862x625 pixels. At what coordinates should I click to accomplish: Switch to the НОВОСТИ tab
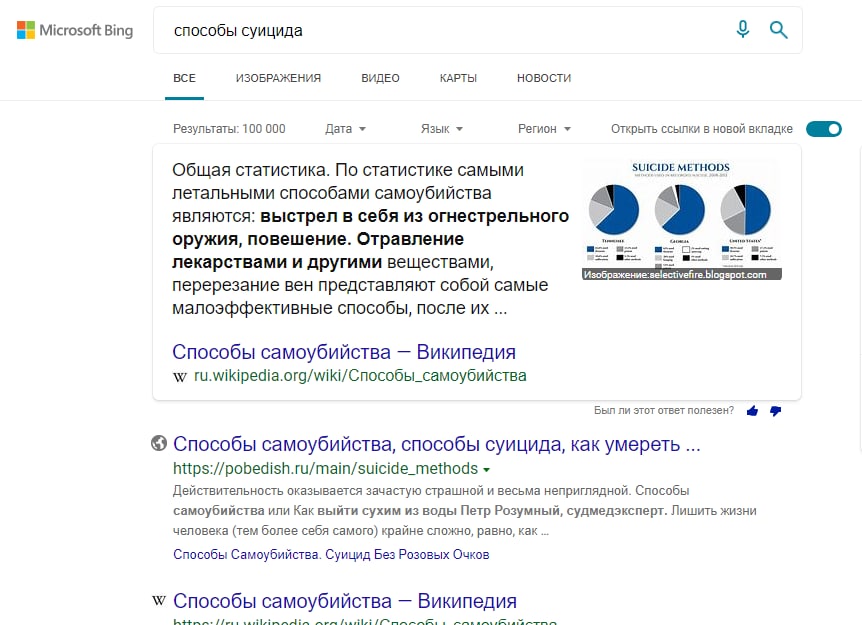(544, 78)
